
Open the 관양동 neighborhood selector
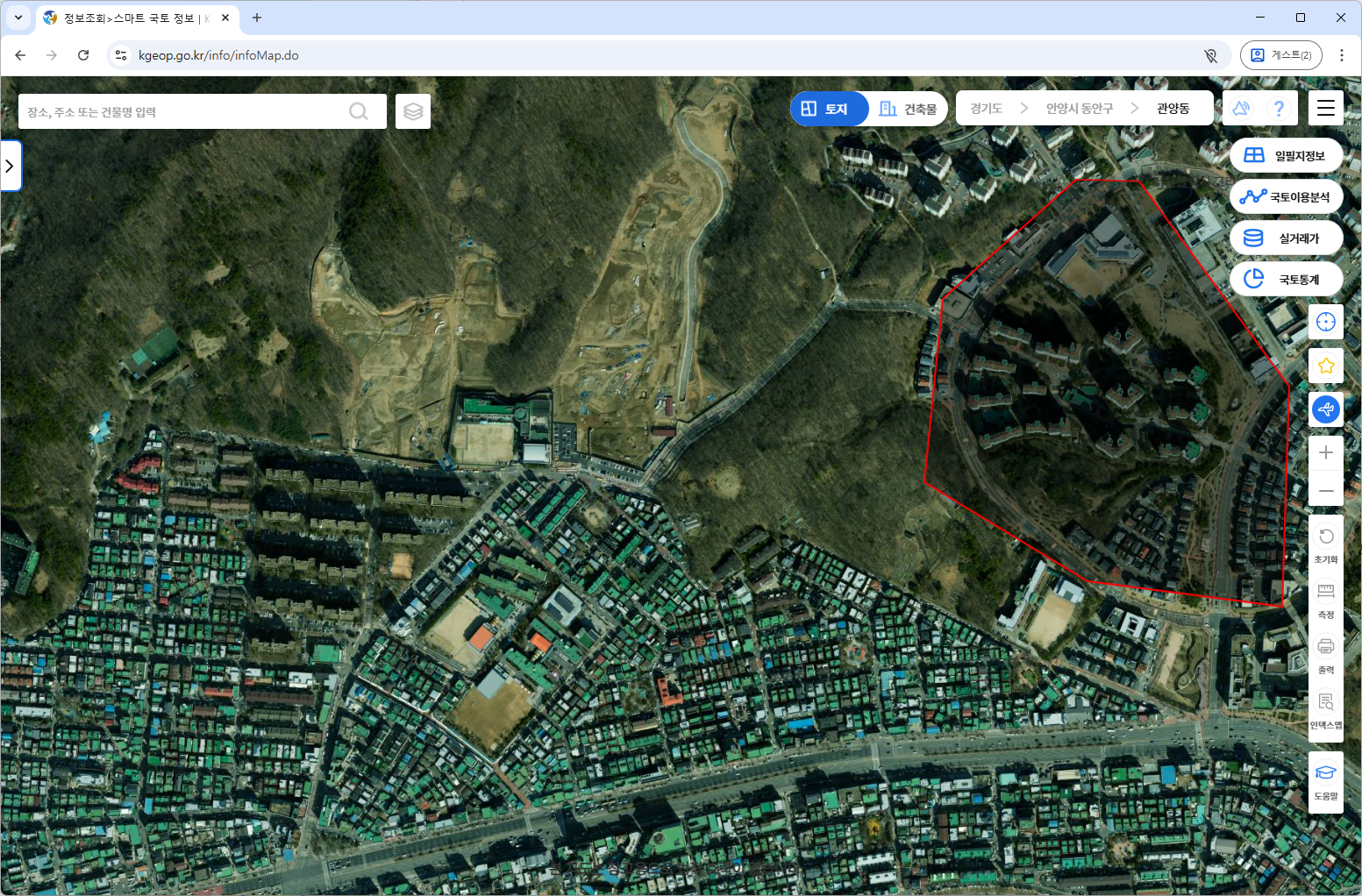(x=1173, y=108)
